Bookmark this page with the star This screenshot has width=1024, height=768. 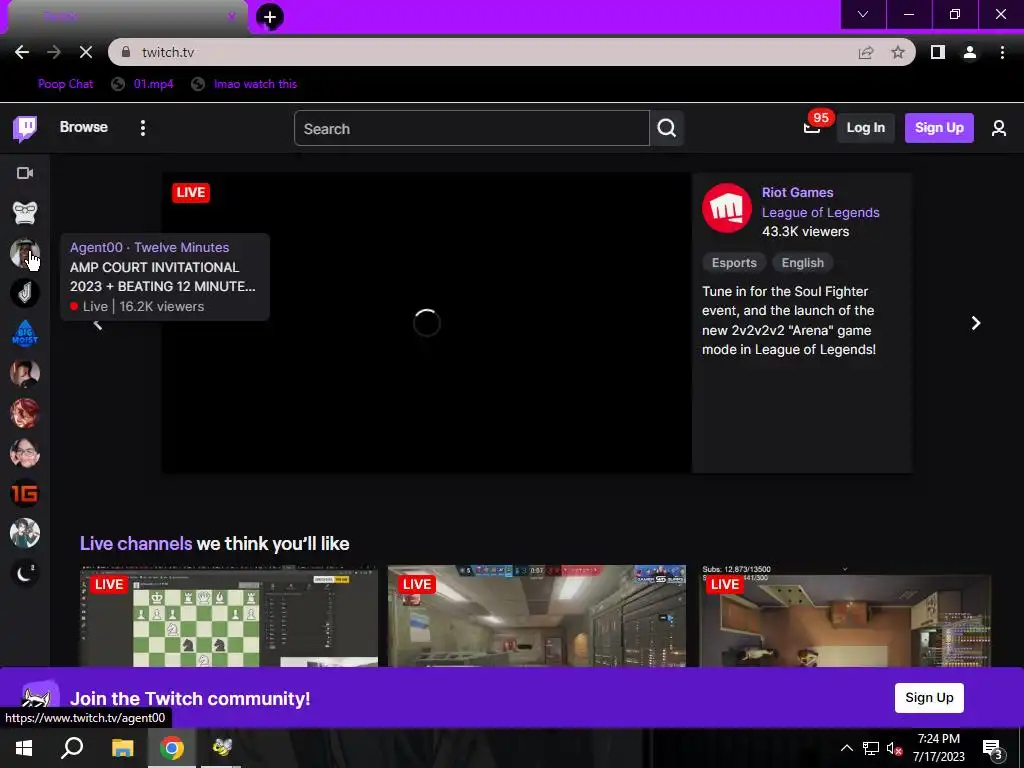point(898,52)
